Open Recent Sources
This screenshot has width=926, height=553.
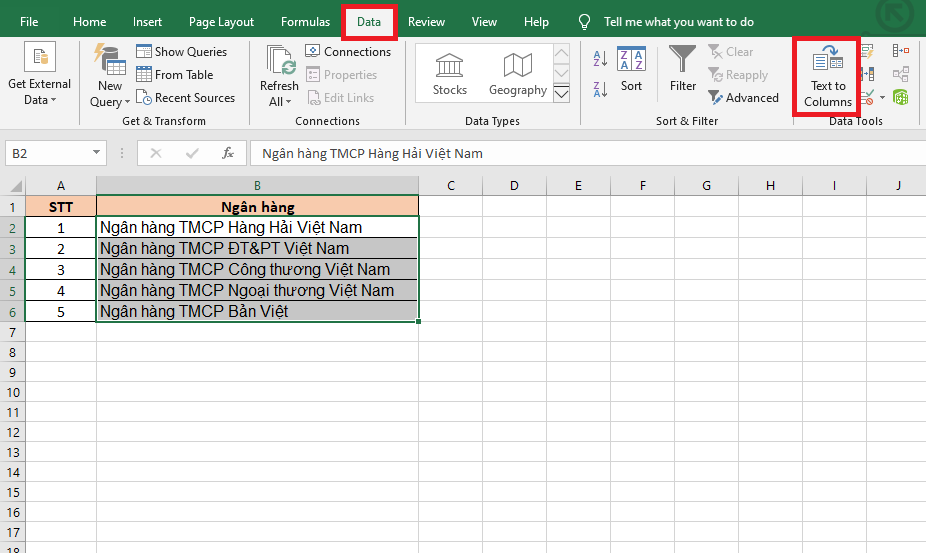[185, 97]
